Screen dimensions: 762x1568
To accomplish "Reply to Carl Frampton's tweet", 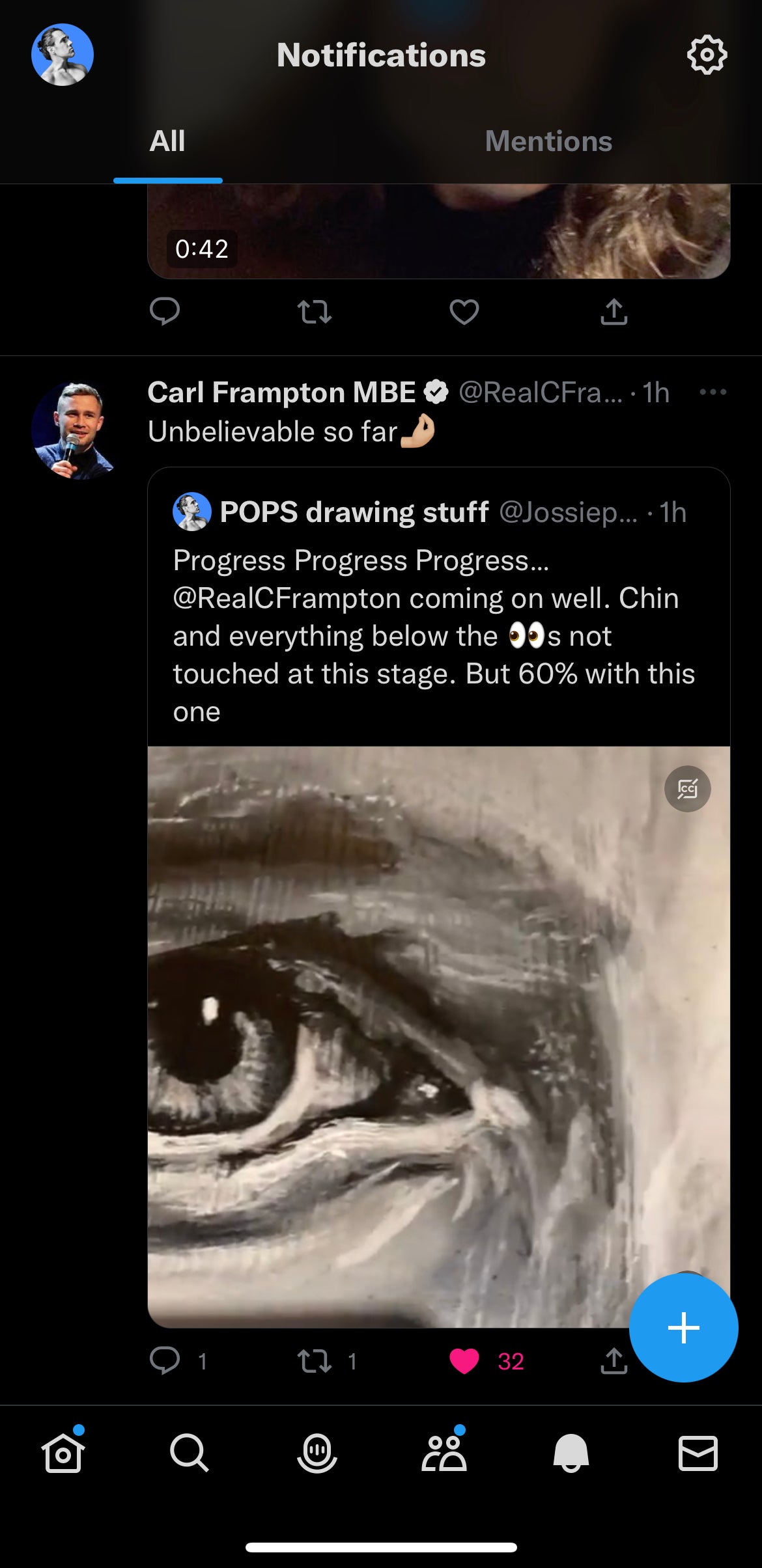I will (165, 1360).
